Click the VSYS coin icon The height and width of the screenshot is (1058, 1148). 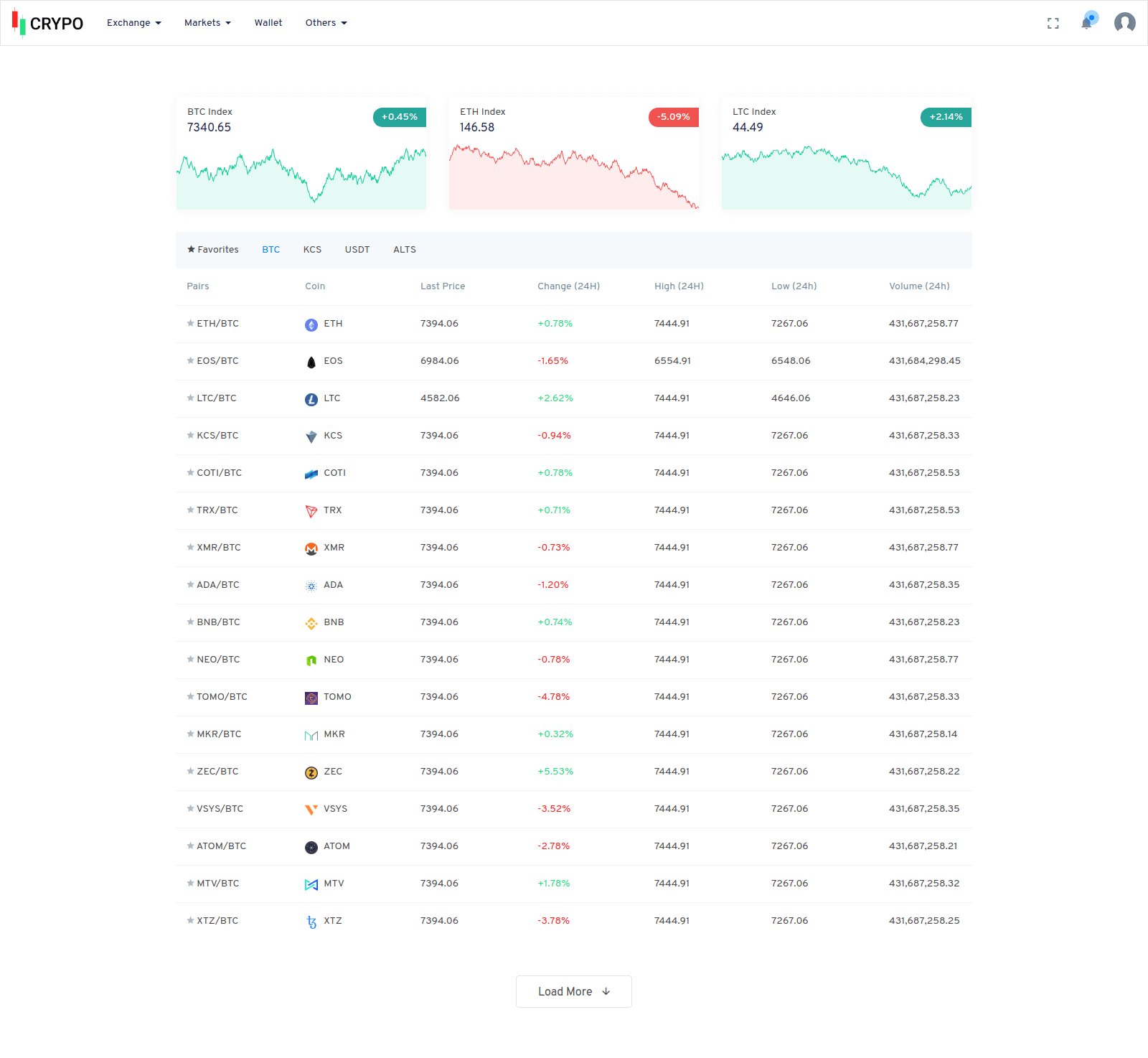311,810
